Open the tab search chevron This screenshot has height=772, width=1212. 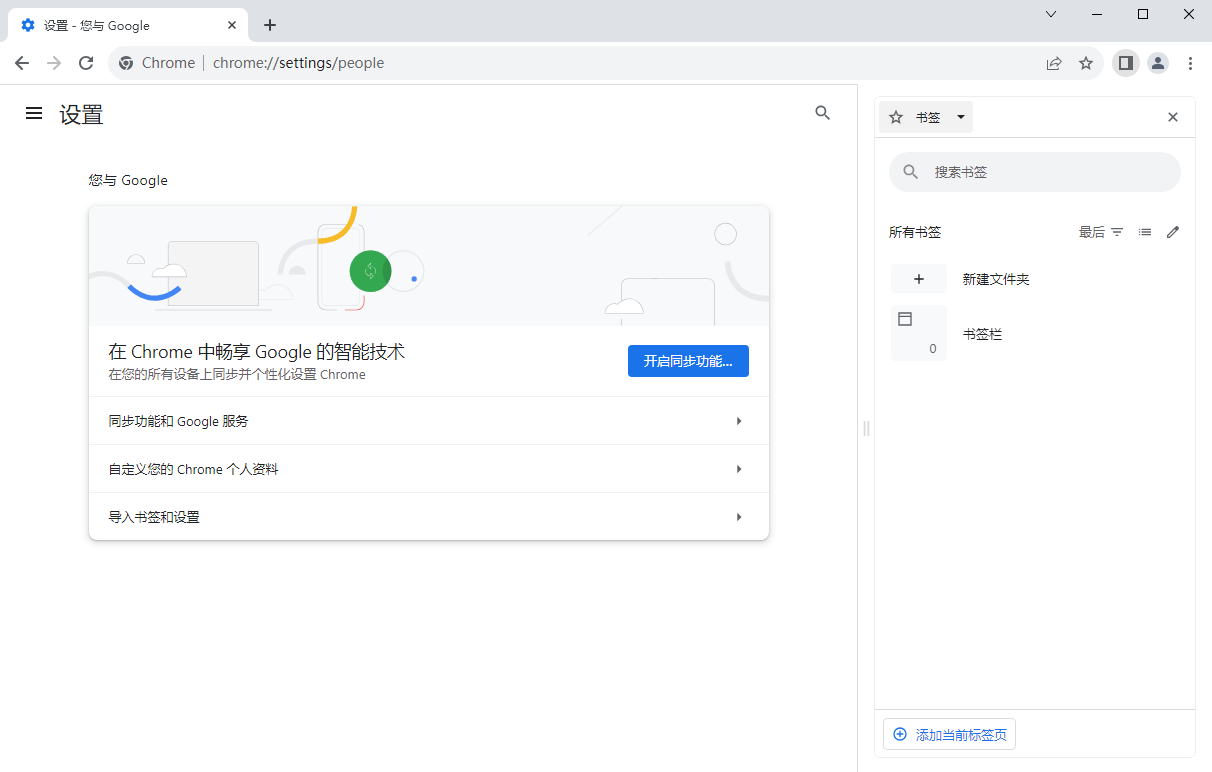point(1051,14)
